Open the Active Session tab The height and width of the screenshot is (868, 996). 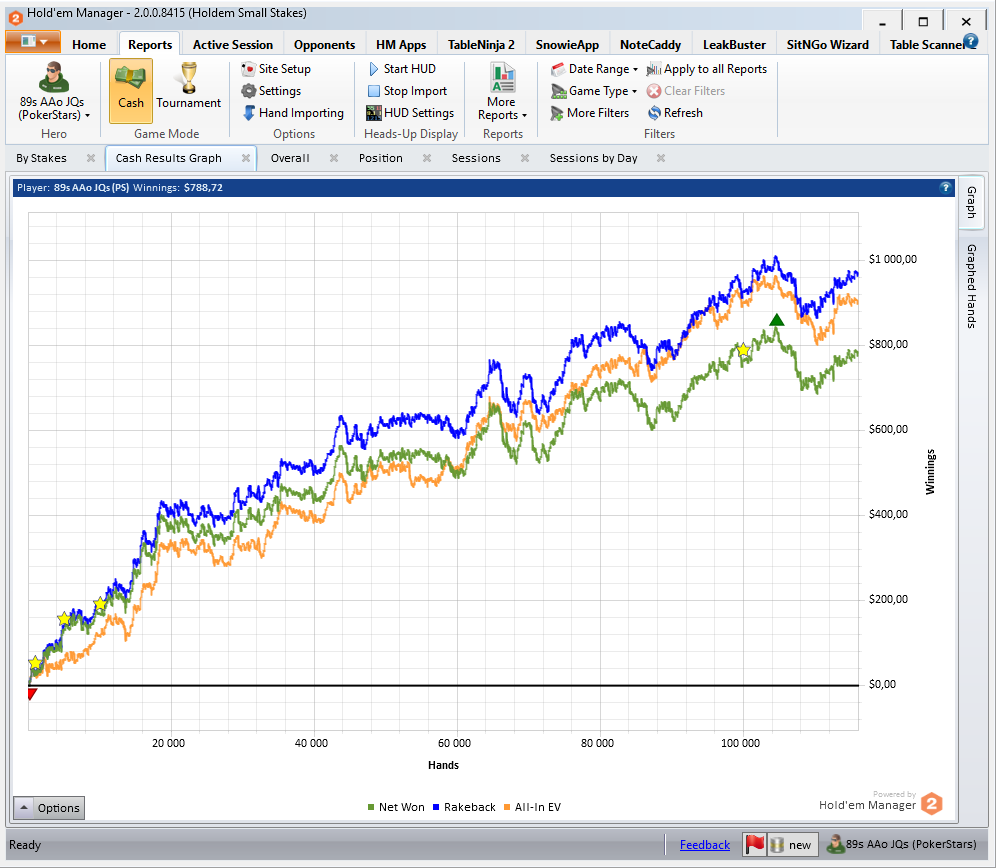coord(232,44)
